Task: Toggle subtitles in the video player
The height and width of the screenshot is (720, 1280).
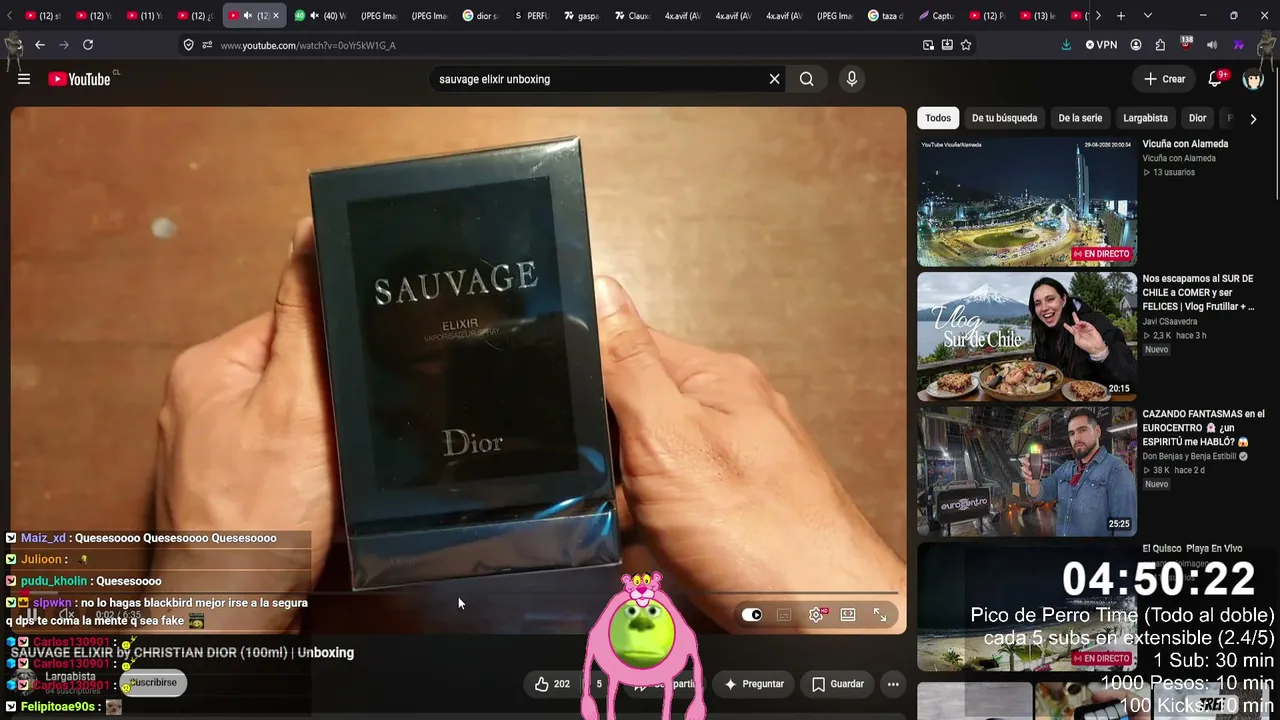Action: coord(784,615)
